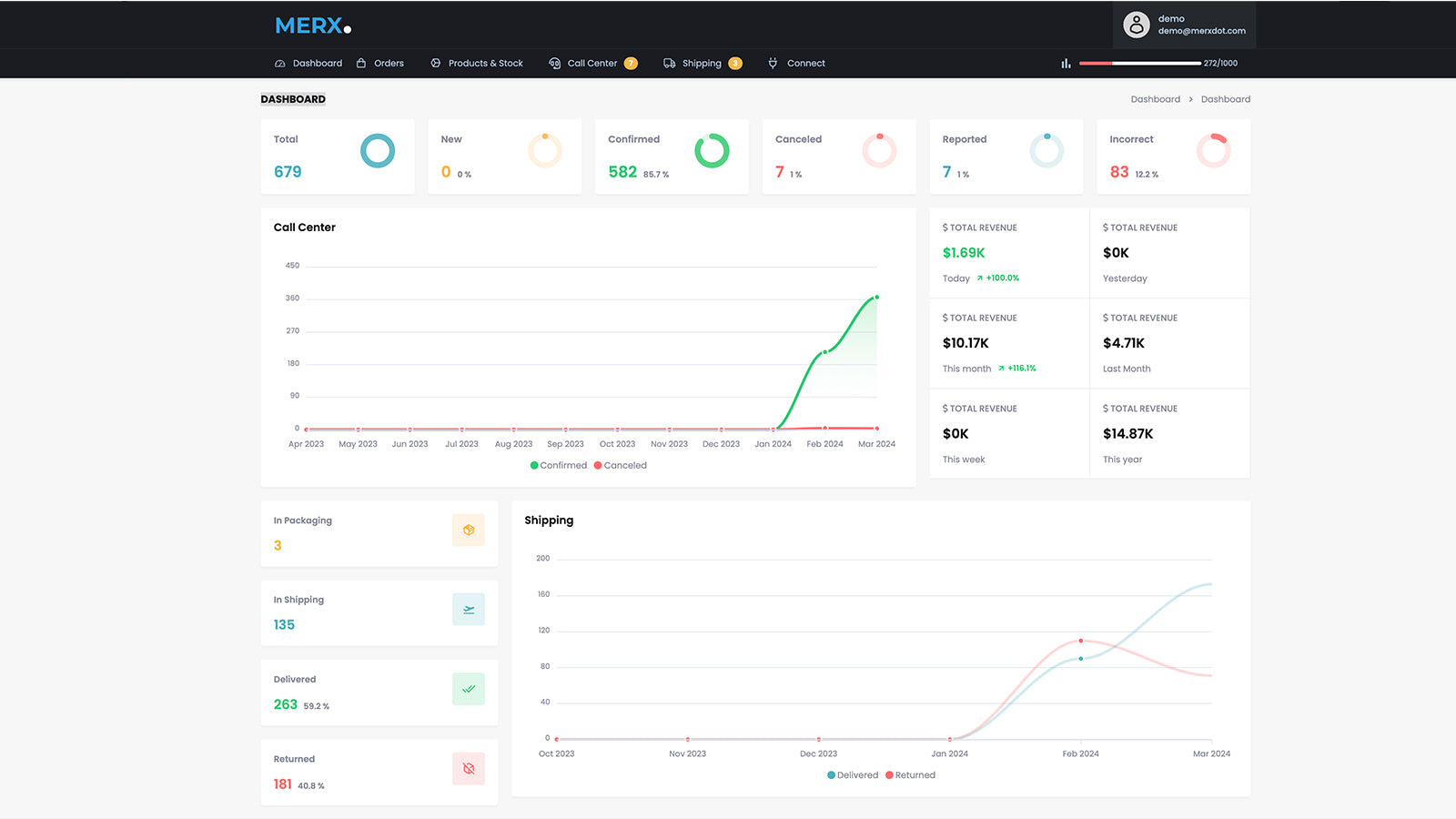Screen dimensions: 1456x819
Task: Toggle Returned series in Shipping legend
Action: coord(911,775)
